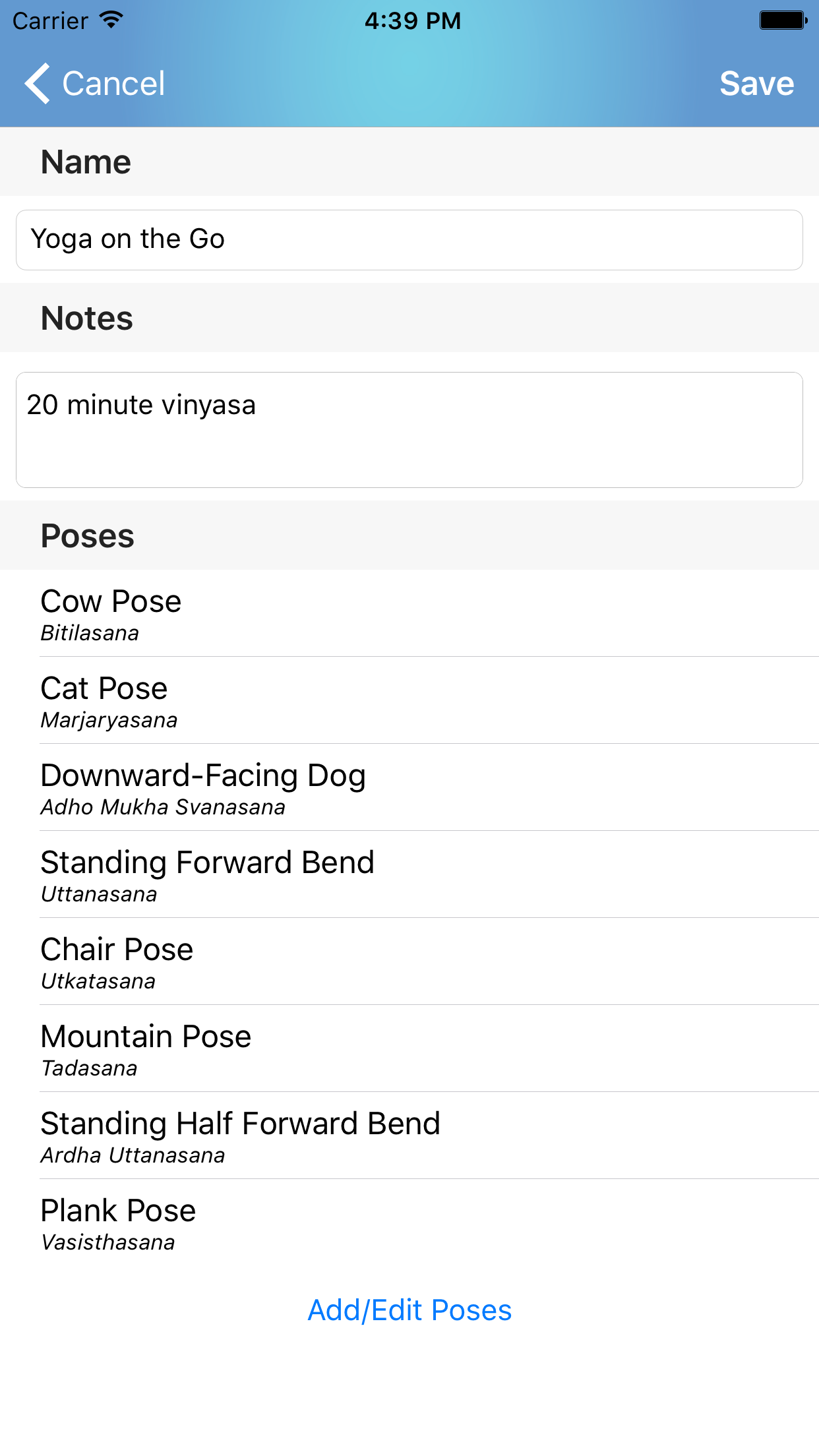
Task: Tap the Notes section header
Action: pyautogui.click(x=87, y=318)
